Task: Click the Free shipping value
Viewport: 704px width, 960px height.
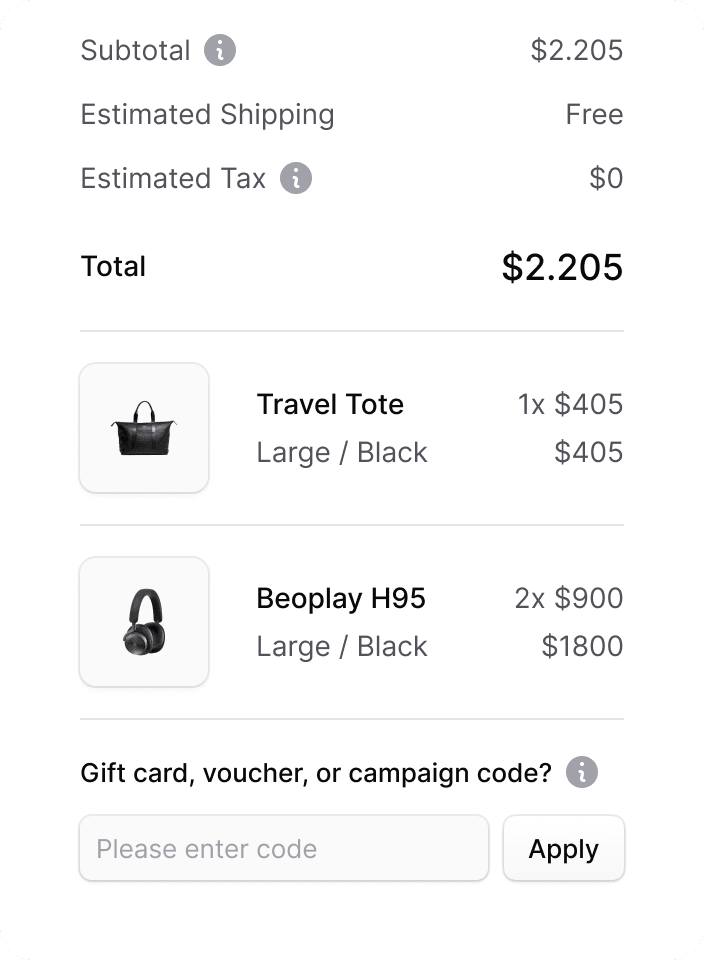Action: (x=594, y=114)
